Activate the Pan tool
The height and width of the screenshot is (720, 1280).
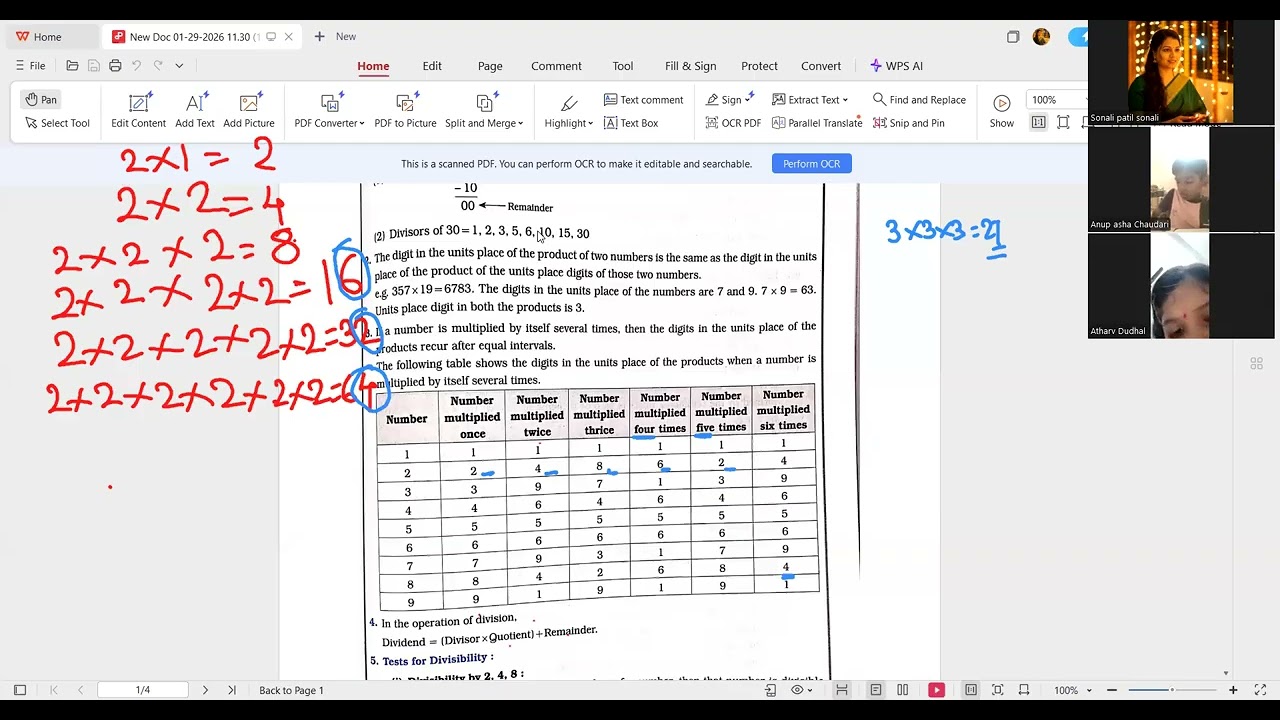click(x=42, y=100)
